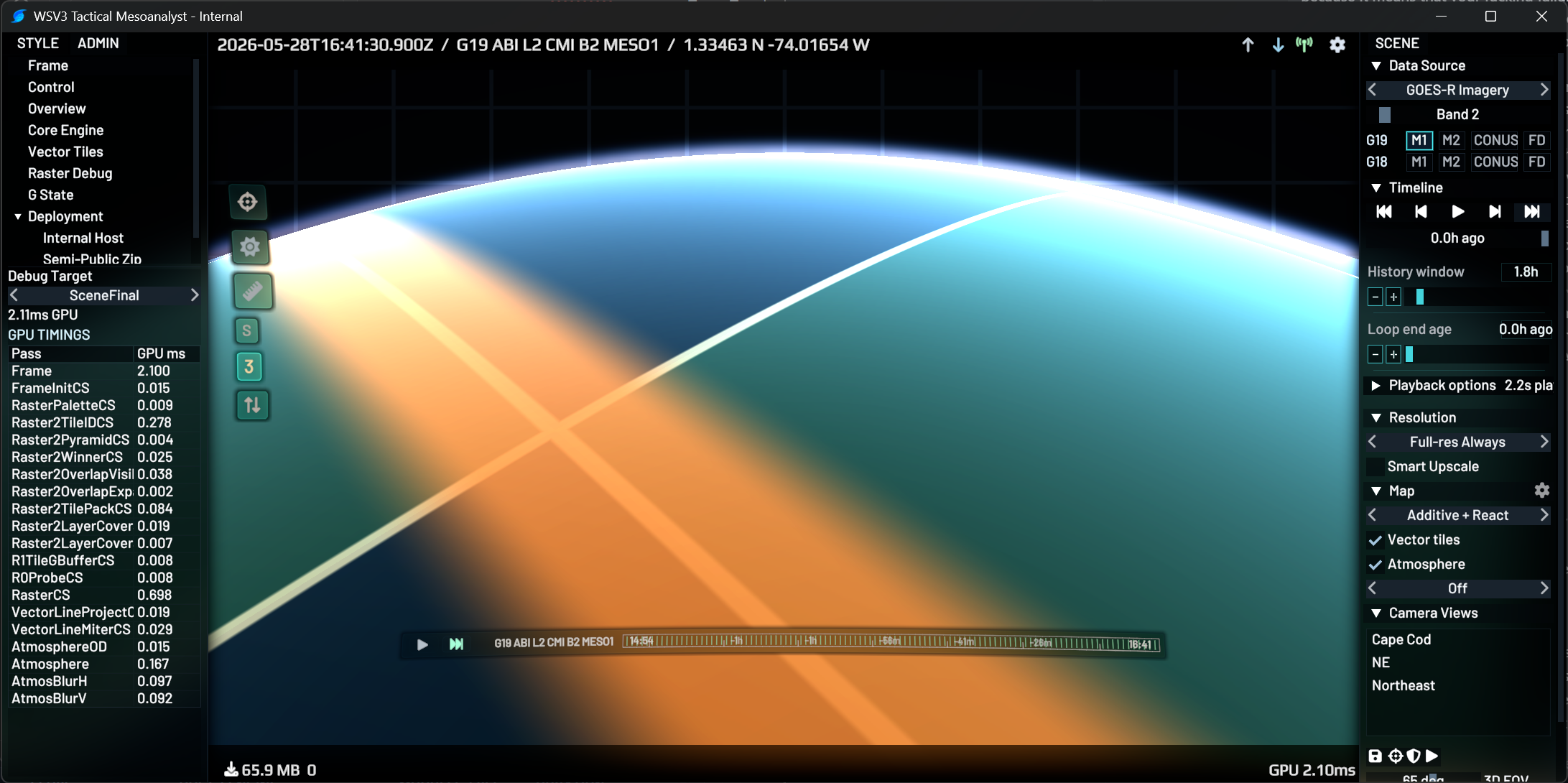Click the down arrow in header bar
The height and width of the screenshot is (783, 1568).
pos(1278,45)
